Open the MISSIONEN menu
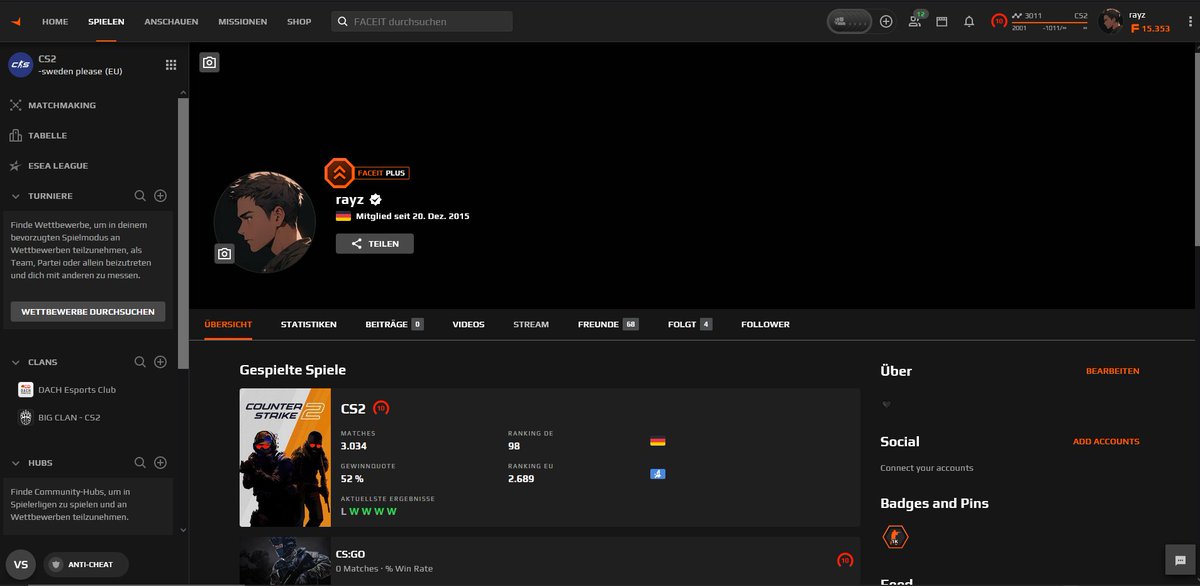Screen dimensions: 1200x586 coord(242,21)
